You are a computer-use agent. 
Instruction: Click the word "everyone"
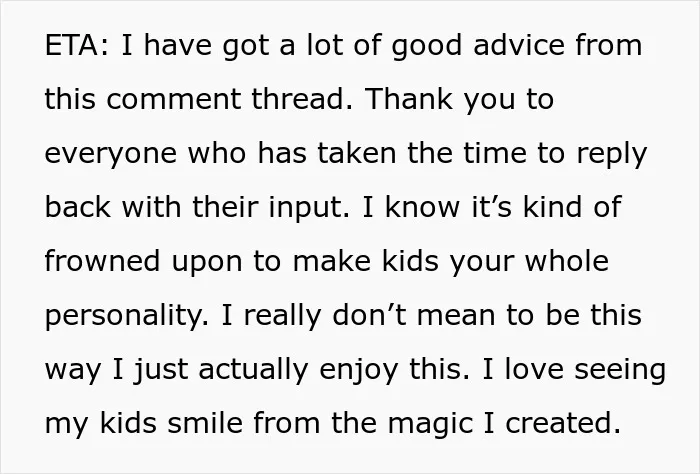click(x=111, y=155)
